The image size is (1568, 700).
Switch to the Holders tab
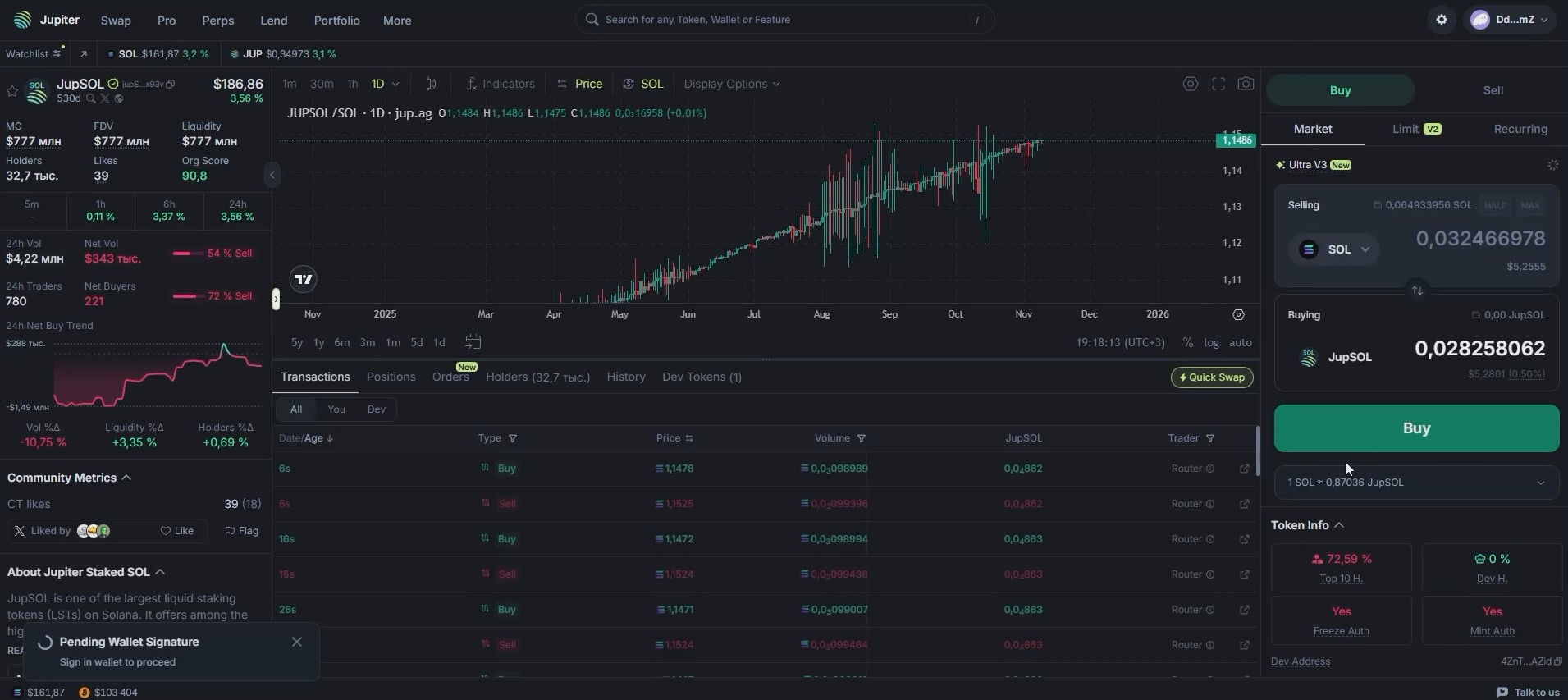click(x=537, y=377)
